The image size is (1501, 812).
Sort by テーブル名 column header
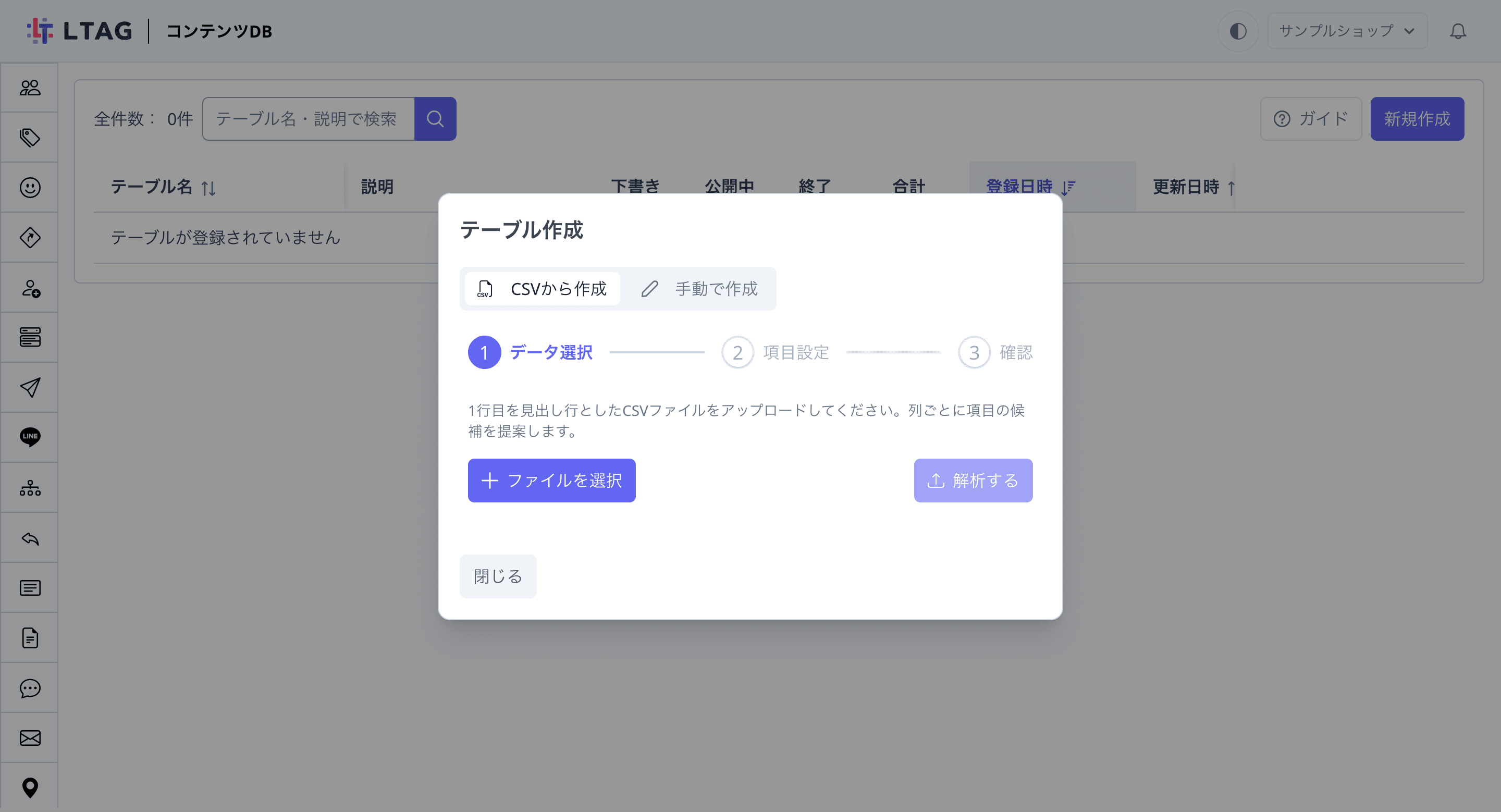click(x=163, y=187)
